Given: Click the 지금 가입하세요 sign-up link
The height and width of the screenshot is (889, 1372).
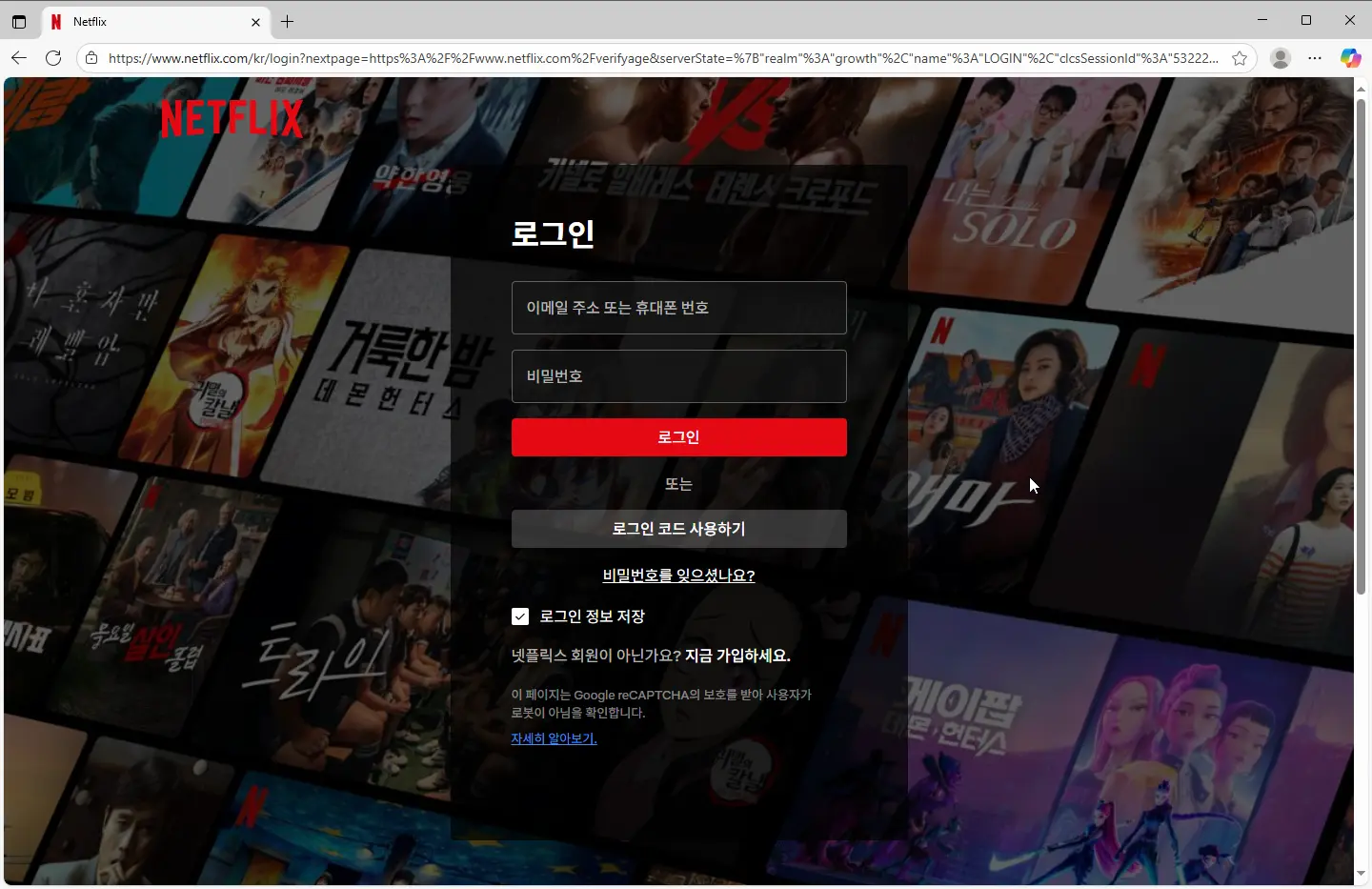Looking at the screenshot, I should click(737, 656).
